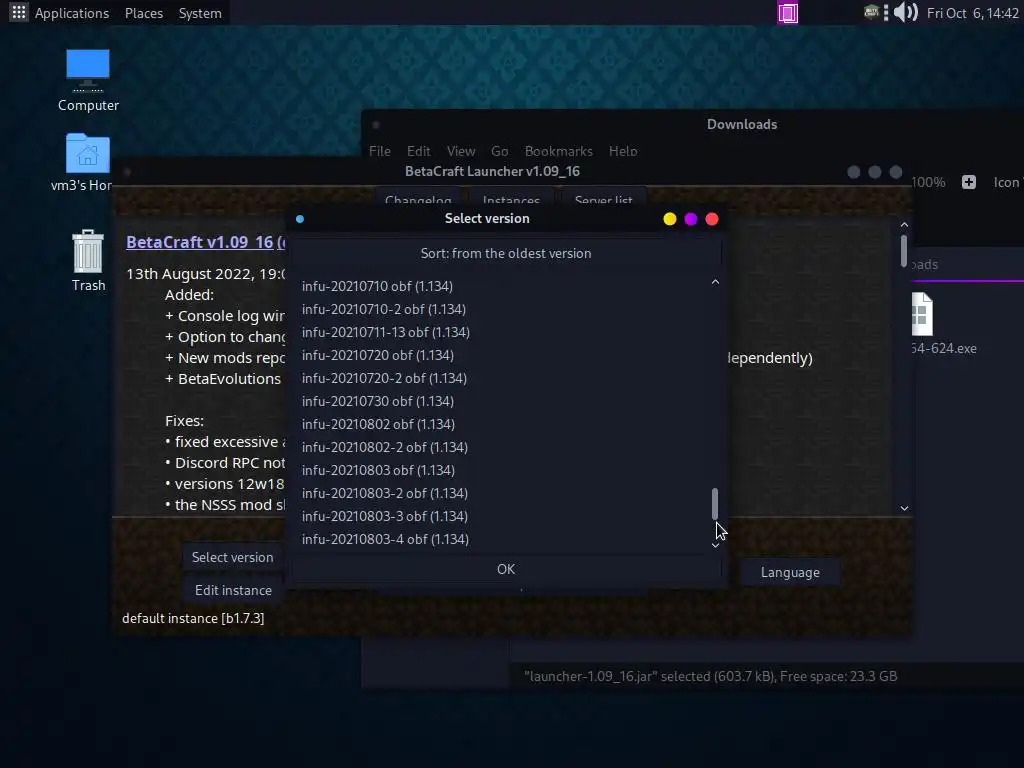
Task: Open the volume speaker icon in system tray
Action: (906, 12)
